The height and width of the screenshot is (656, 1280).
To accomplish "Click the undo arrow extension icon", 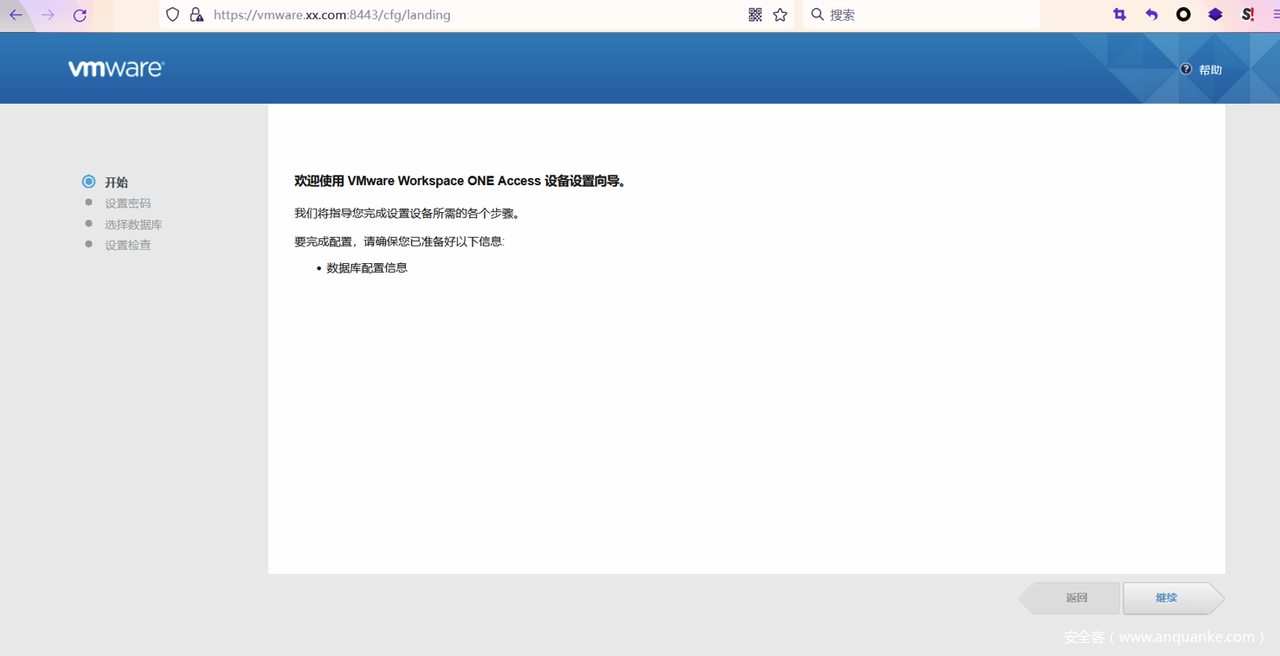I will tap(1151, 15).
